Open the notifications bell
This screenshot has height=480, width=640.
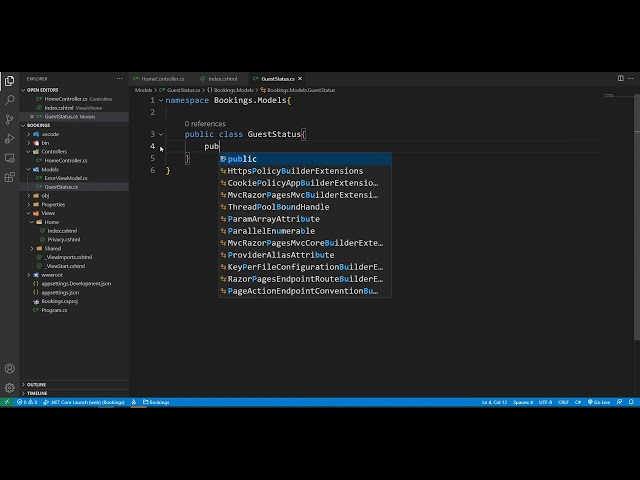pos(631,402)
